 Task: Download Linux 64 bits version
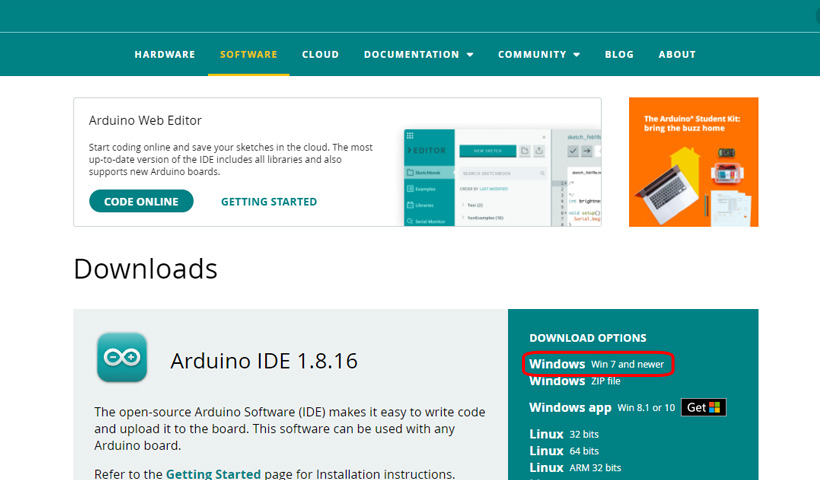[x=564, y=451]
